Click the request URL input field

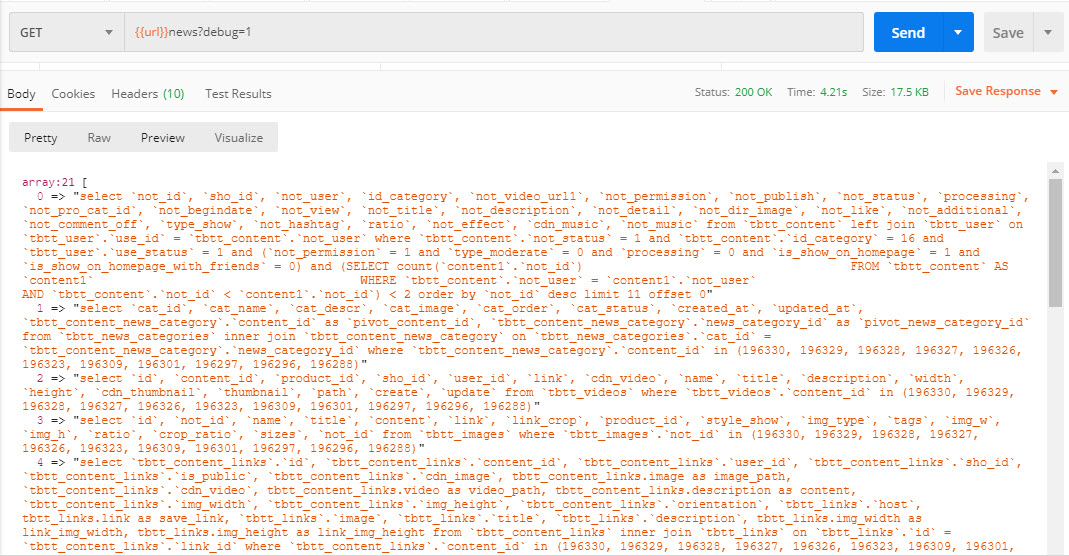click(494, 32)
